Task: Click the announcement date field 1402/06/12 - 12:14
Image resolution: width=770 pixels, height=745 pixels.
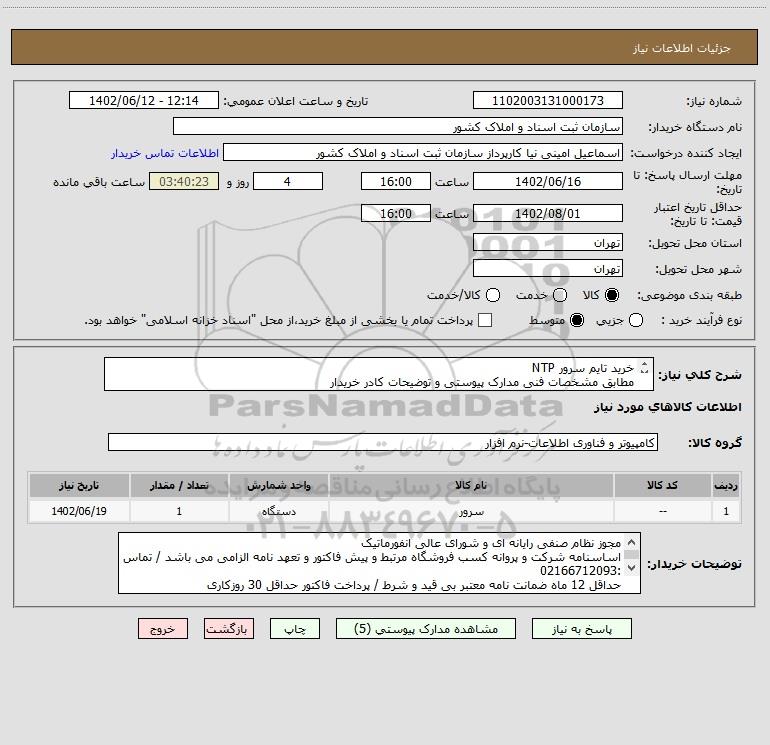Action: tap(144, 101)
